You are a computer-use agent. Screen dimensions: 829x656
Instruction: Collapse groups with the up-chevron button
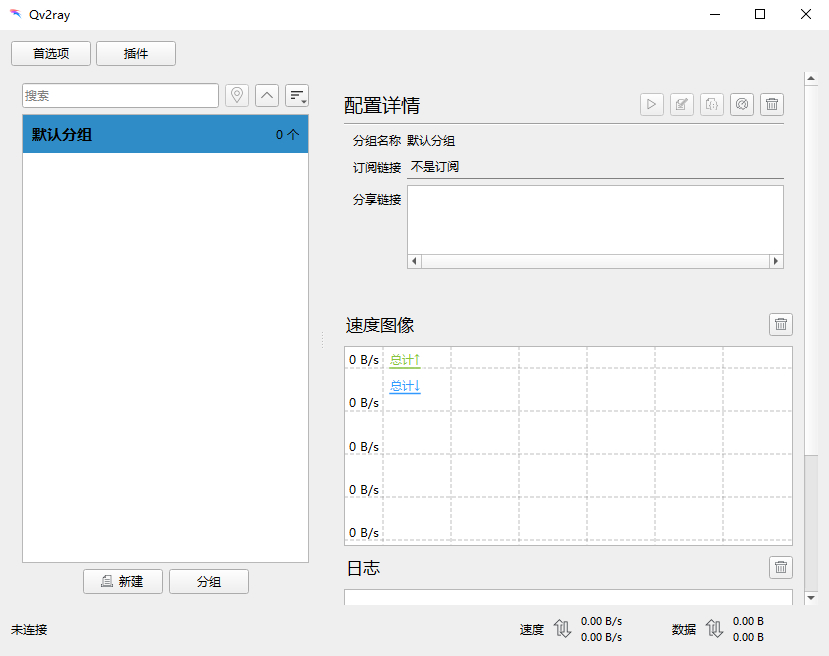(x=267, y=96)
